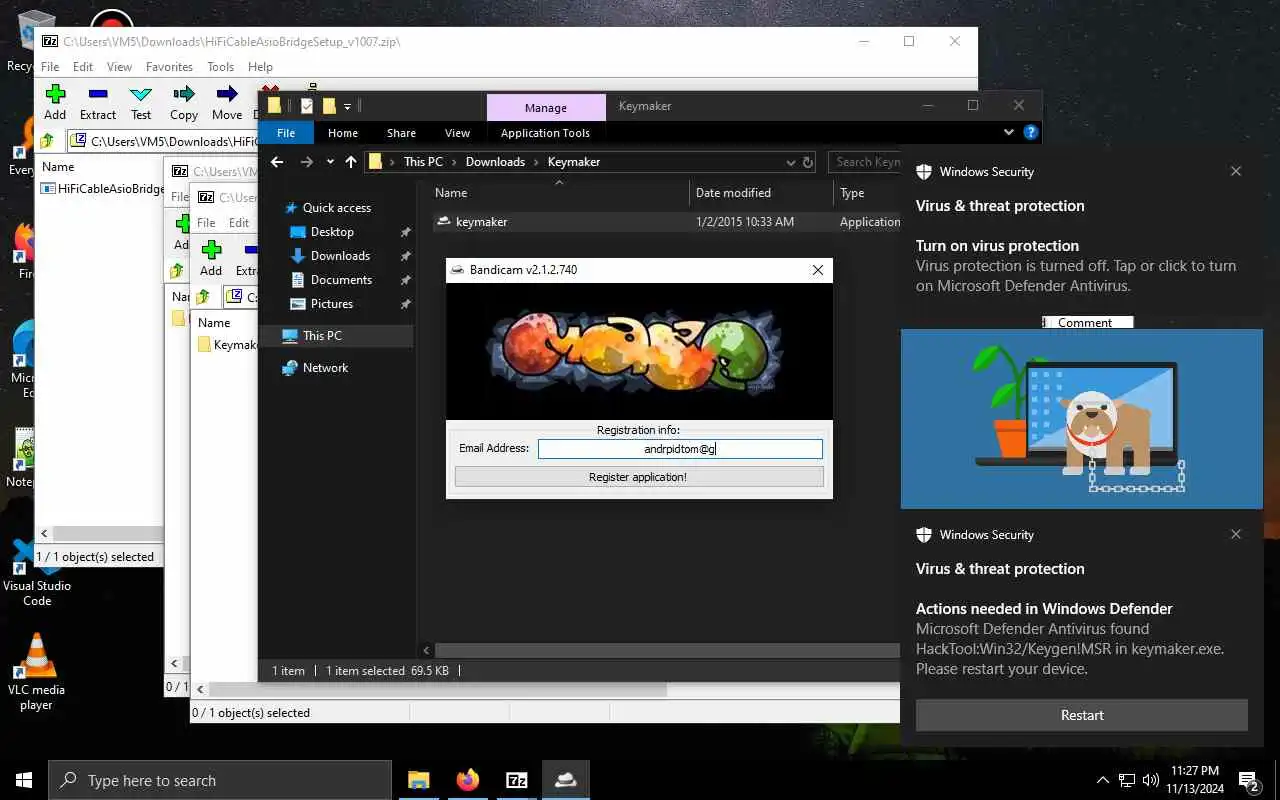Select the keymaker application file icon
Screen dimensions: 1280x800
(444, 222)
